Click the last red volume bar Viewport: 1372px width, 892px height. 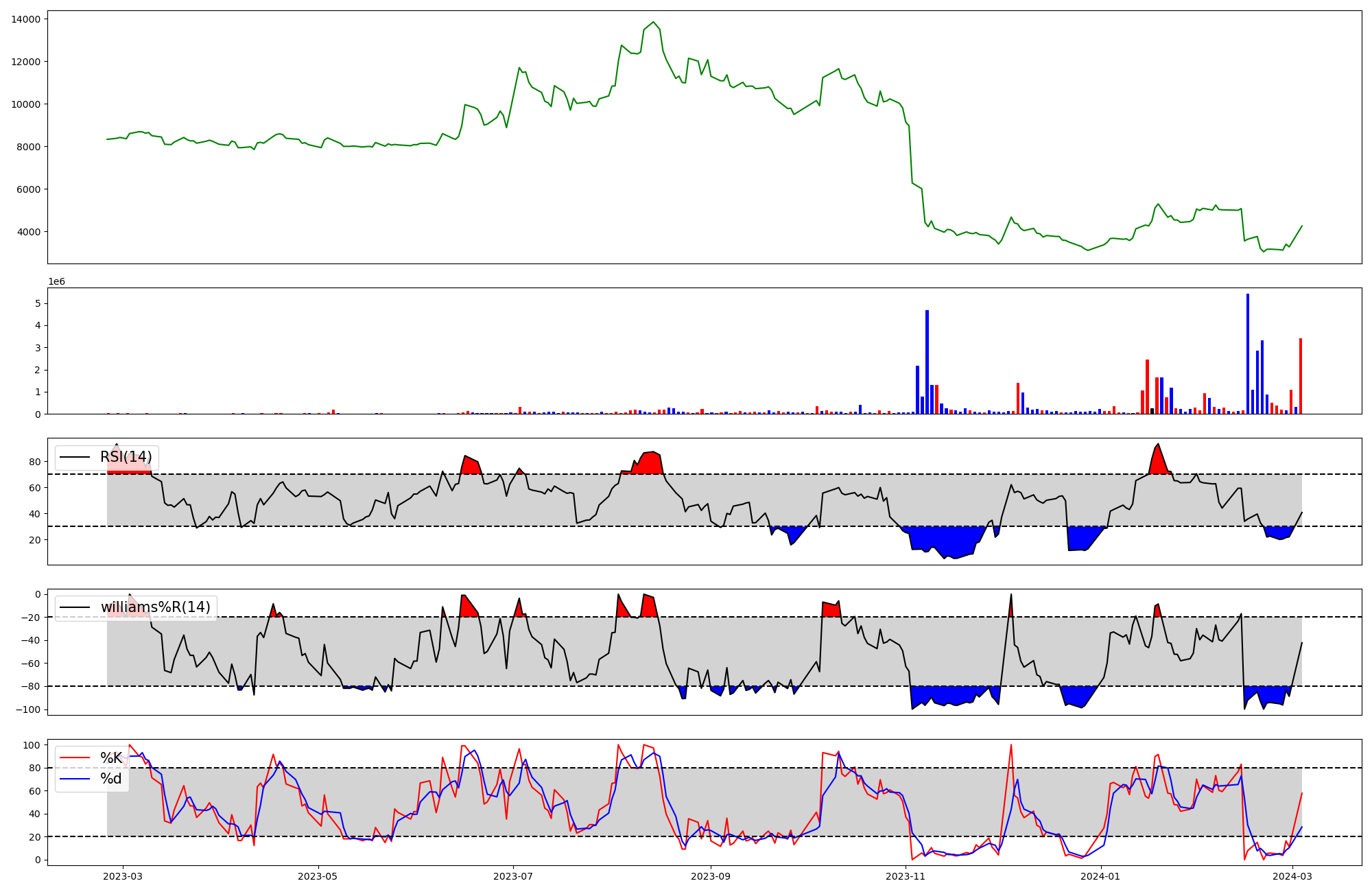pos(1301,376)
